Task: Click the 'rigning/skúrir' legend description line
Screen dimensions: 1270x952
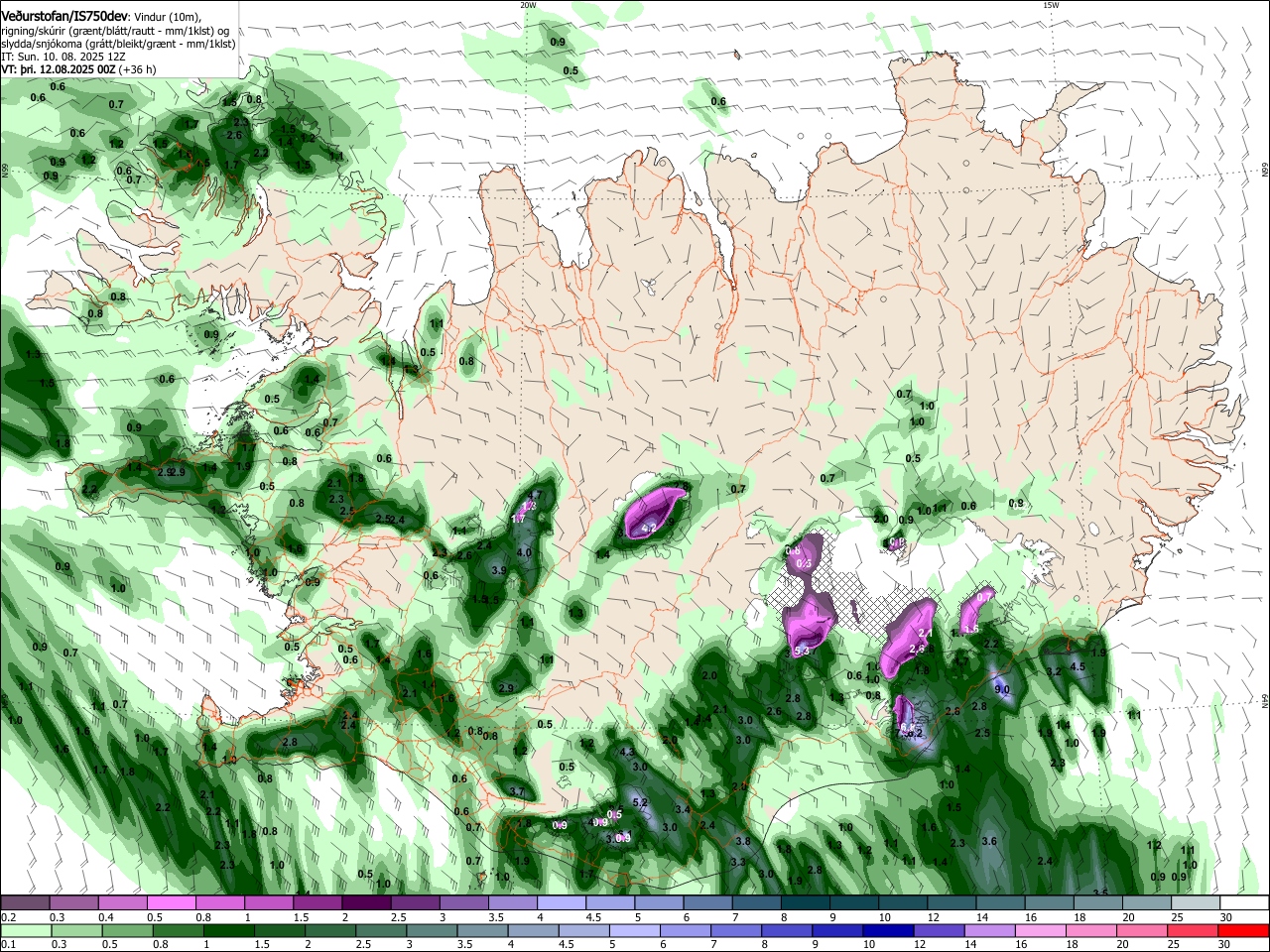Action: point(115,31)
